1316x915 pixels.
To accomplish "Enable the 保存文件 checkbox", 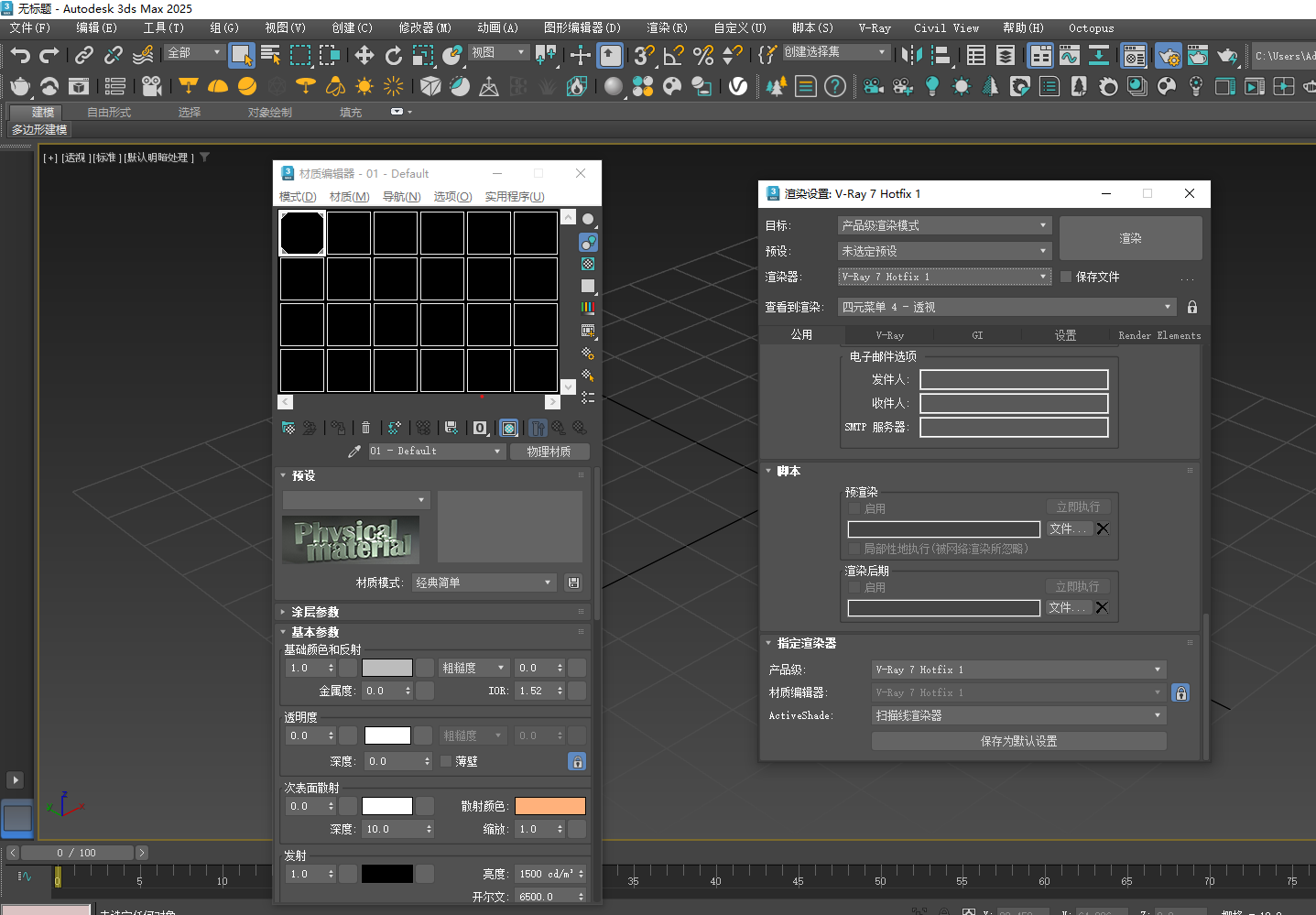I will 1066,277.
